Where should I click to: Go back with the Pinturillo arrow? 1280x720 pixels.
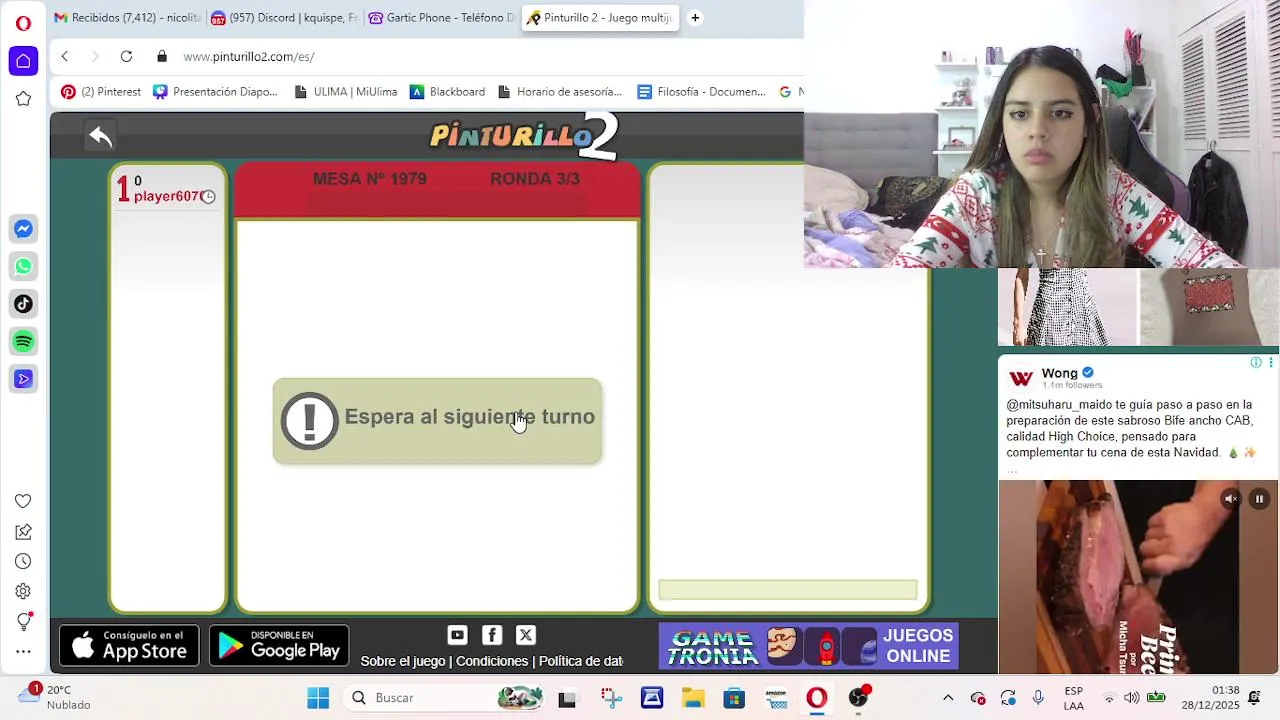click(100, 136)
